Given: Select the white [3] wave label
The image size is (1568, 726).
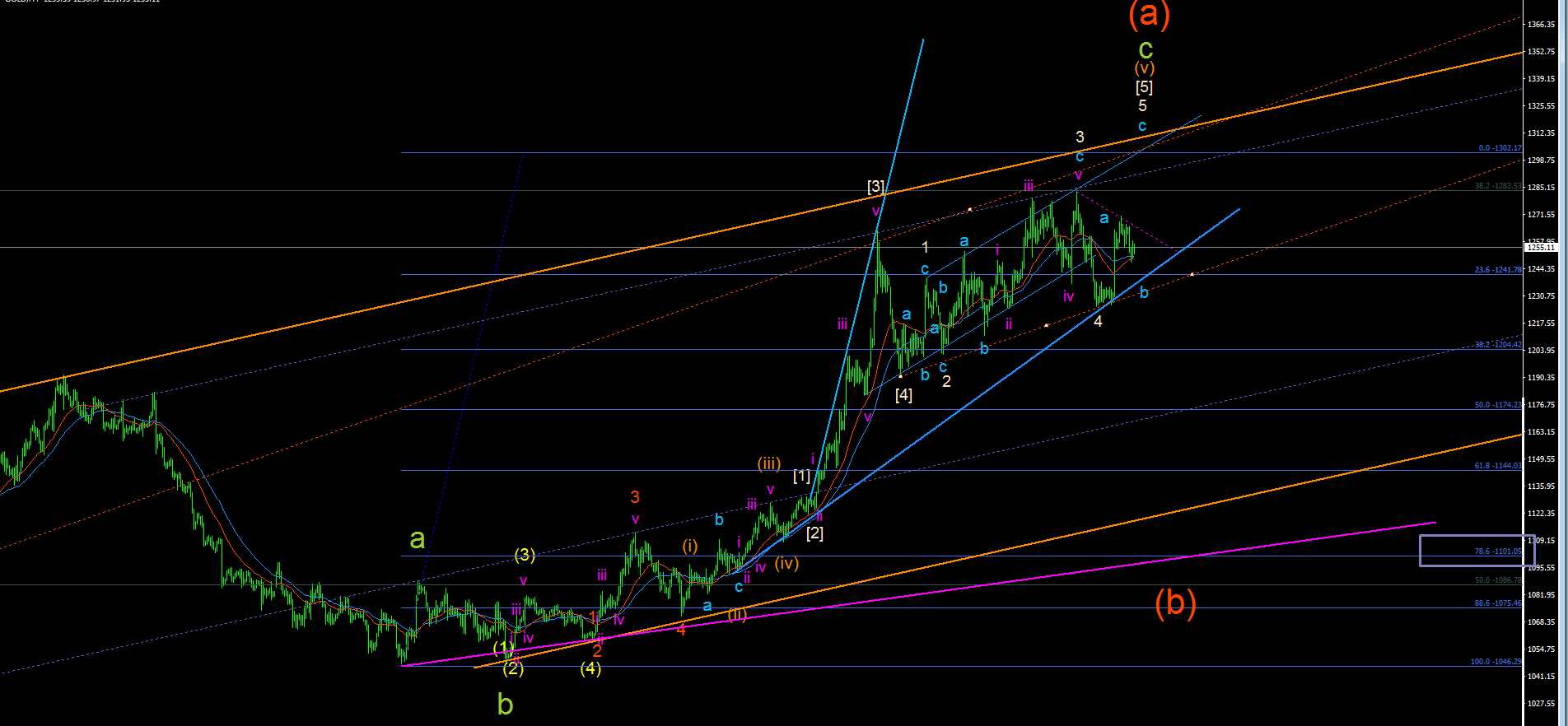Looking at the screenshot, I should (876, 187).
